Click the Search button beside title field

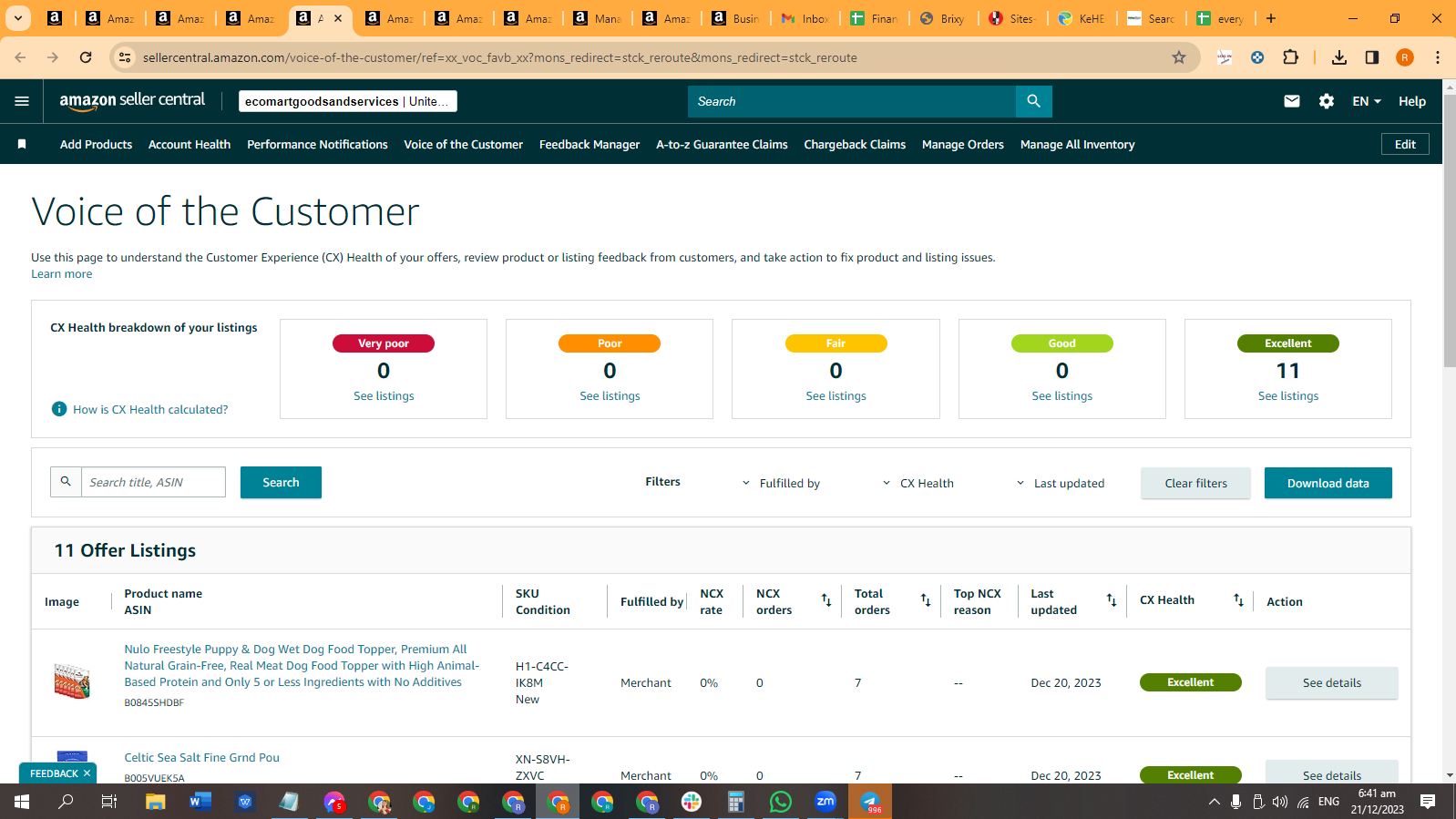point(281,482)
